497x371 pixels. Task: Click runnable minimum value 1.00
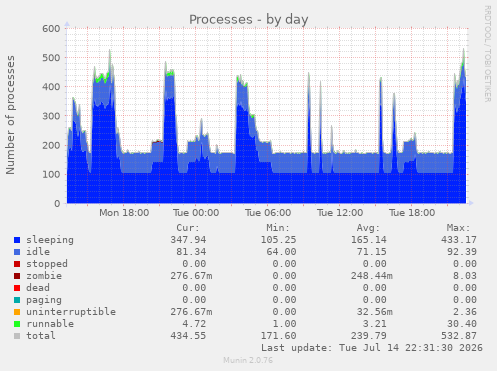(284, 324)
